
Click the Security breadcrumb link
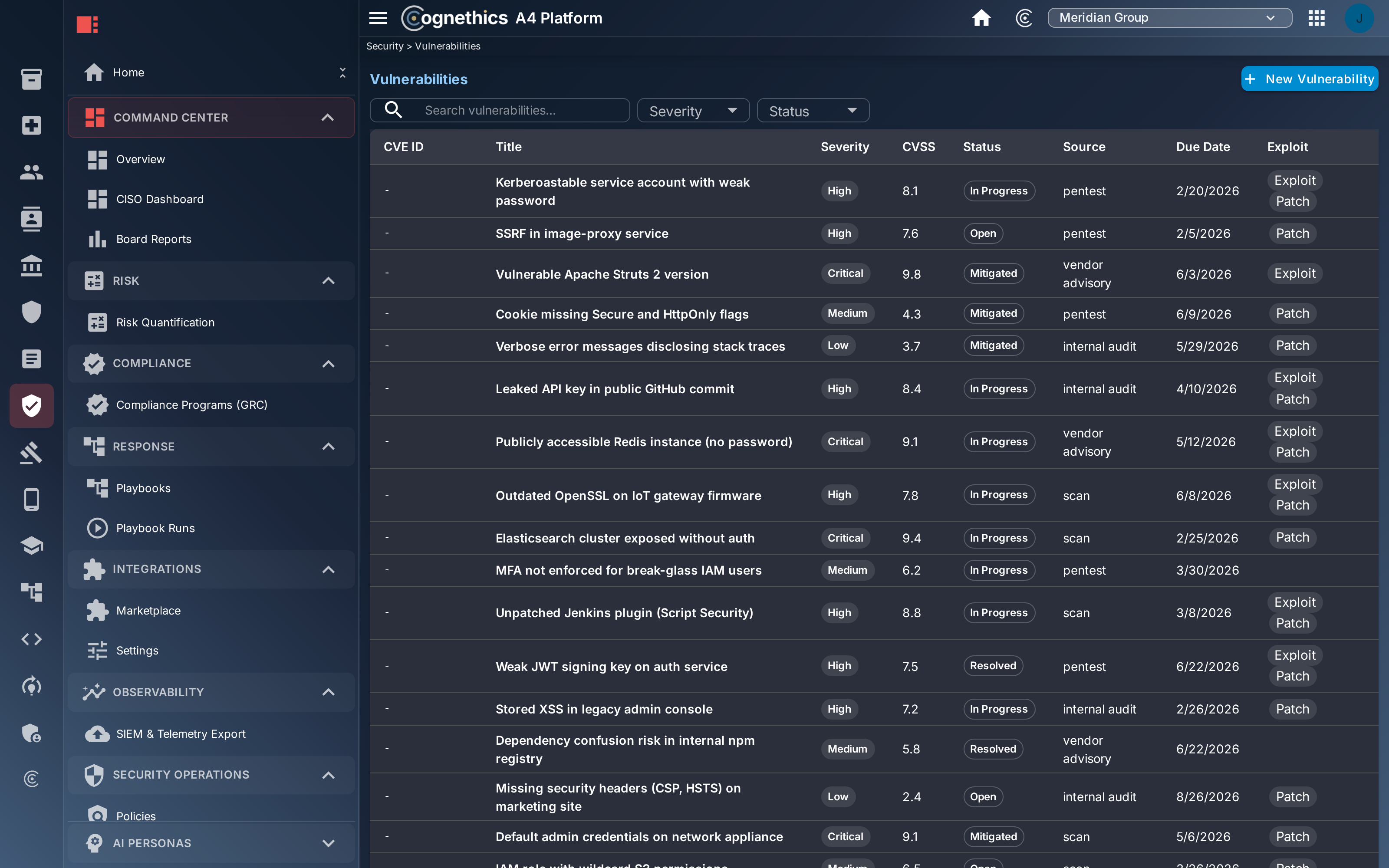pos(385,46)
